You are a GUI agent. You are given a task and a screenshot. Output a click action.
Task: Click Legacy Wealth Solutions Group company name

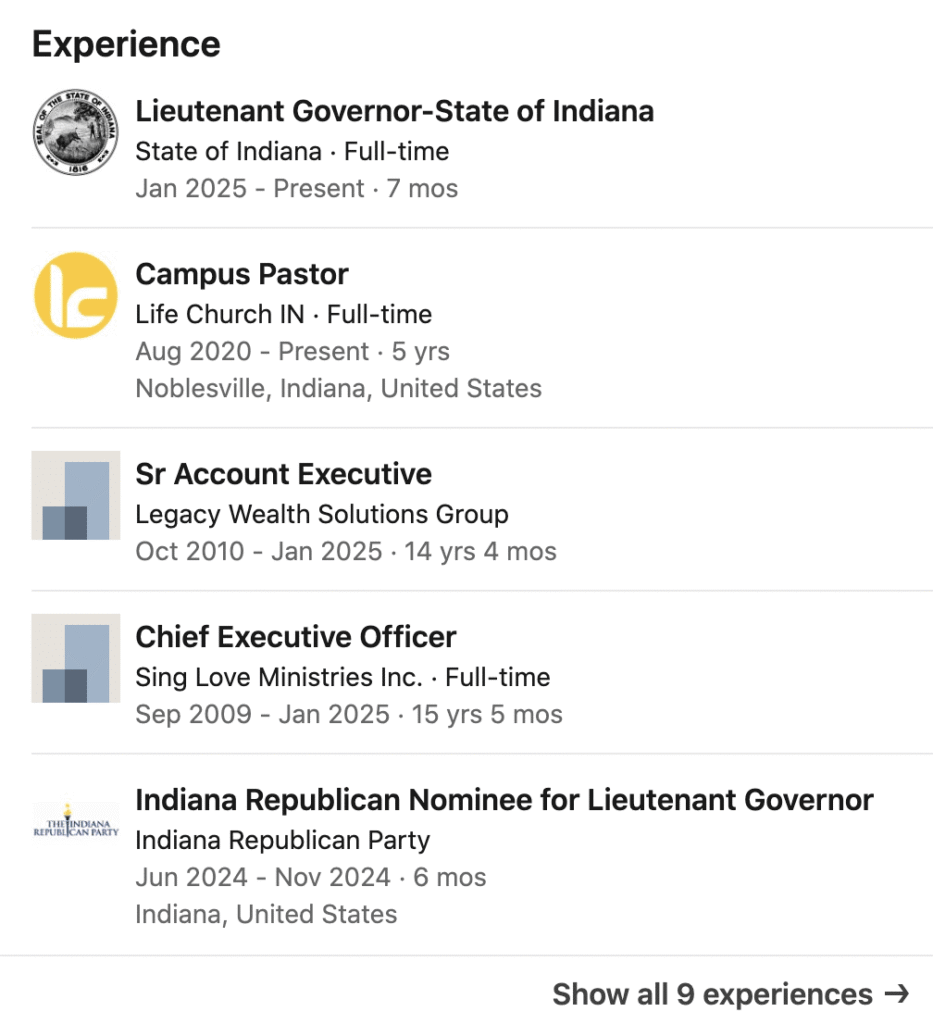[x=322, y=515]
